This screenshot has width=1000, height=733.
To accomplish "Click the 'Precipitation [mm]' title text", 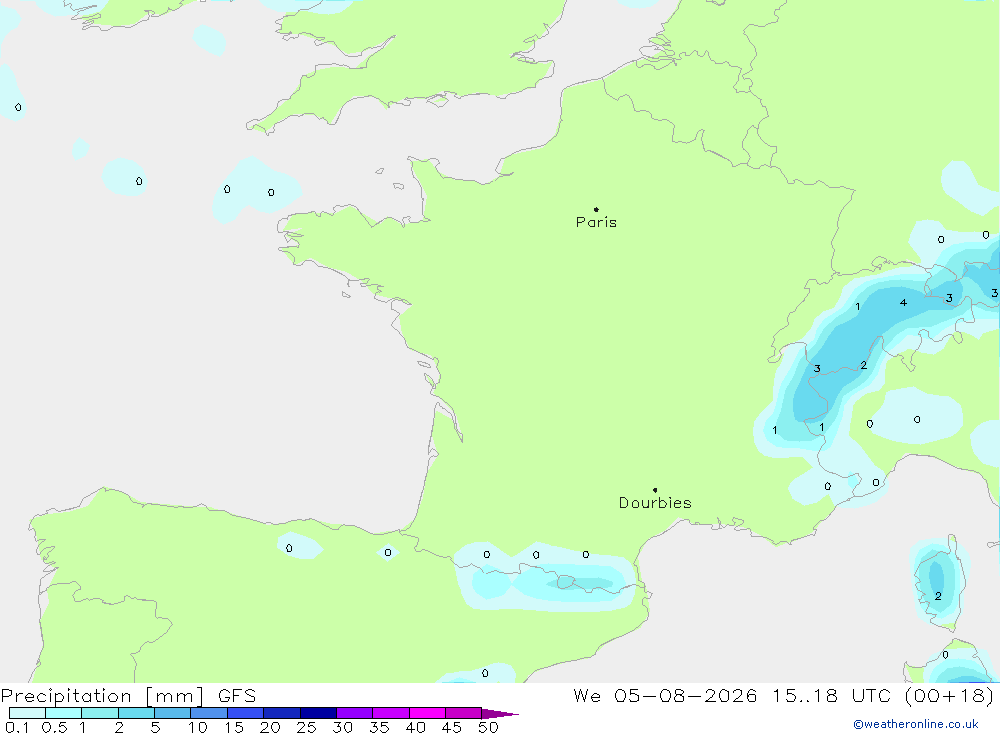I will [103, 696].
